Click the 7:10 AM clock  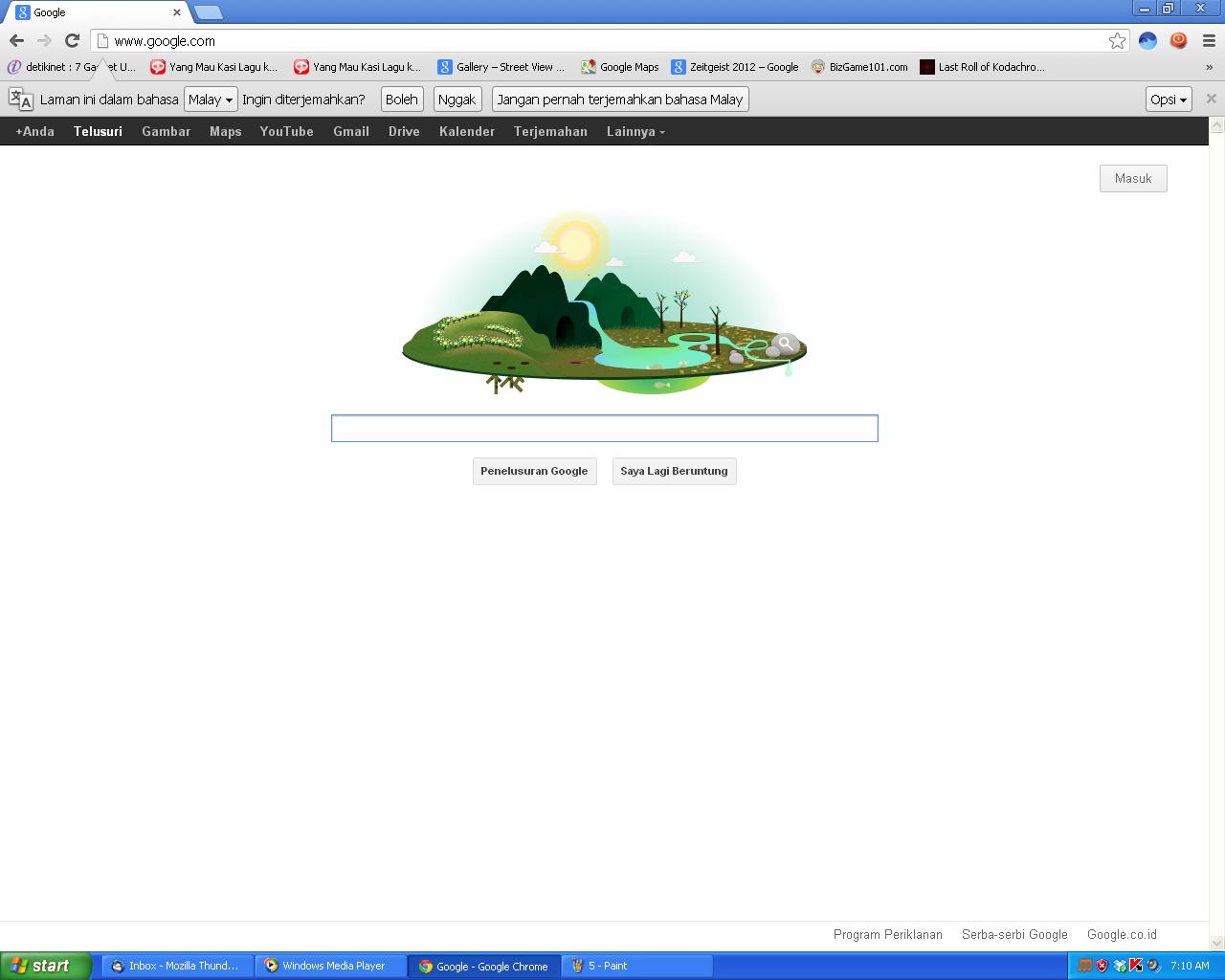point(1190,966)
